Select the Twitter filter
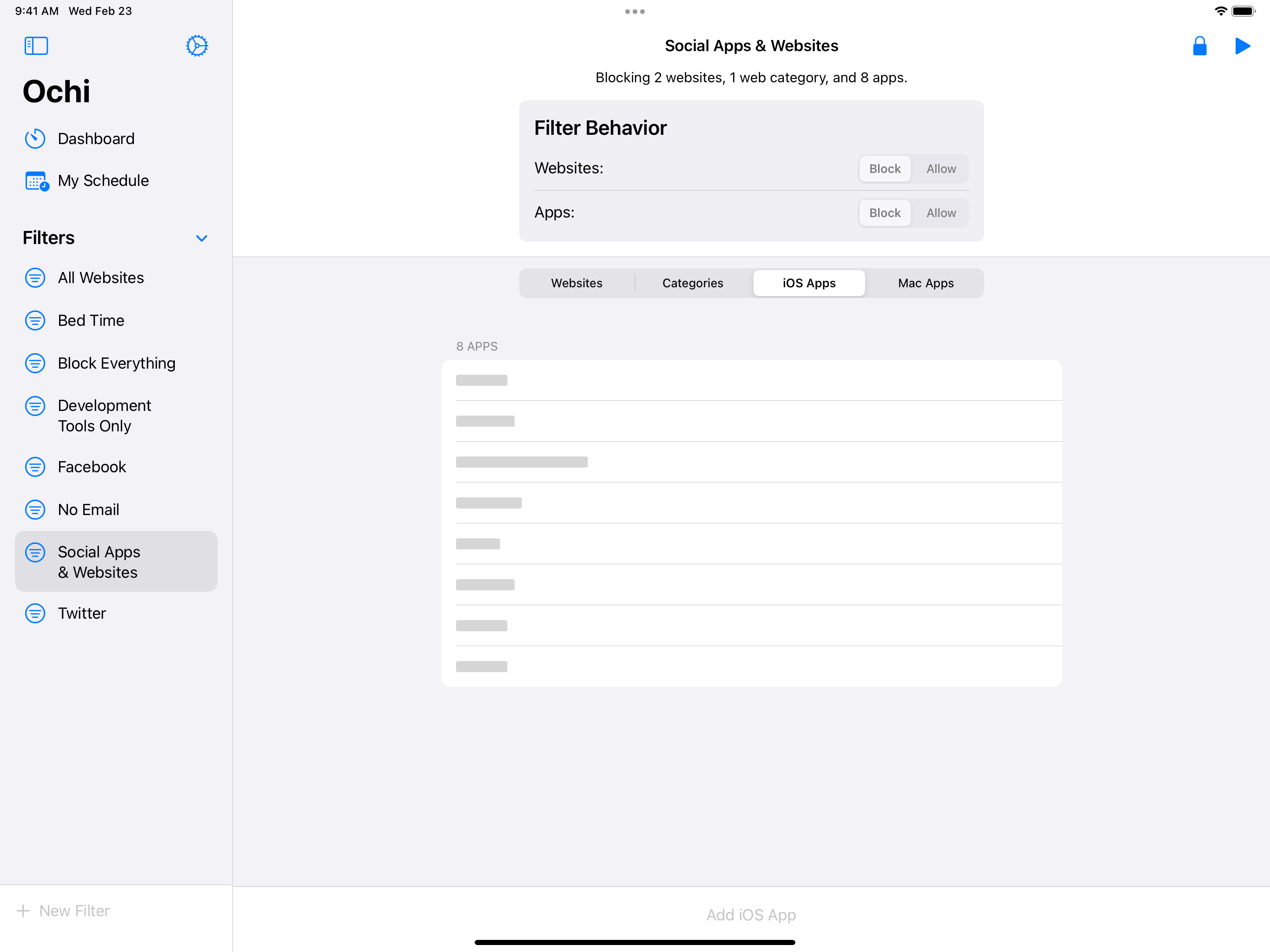The height and width of the screenshot is (952, 1270). 81,613
